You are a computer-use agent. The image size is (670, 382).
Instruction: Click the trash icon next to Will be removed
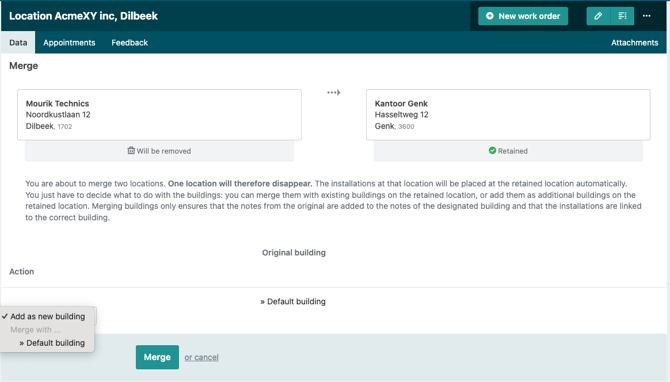(131, 150)
